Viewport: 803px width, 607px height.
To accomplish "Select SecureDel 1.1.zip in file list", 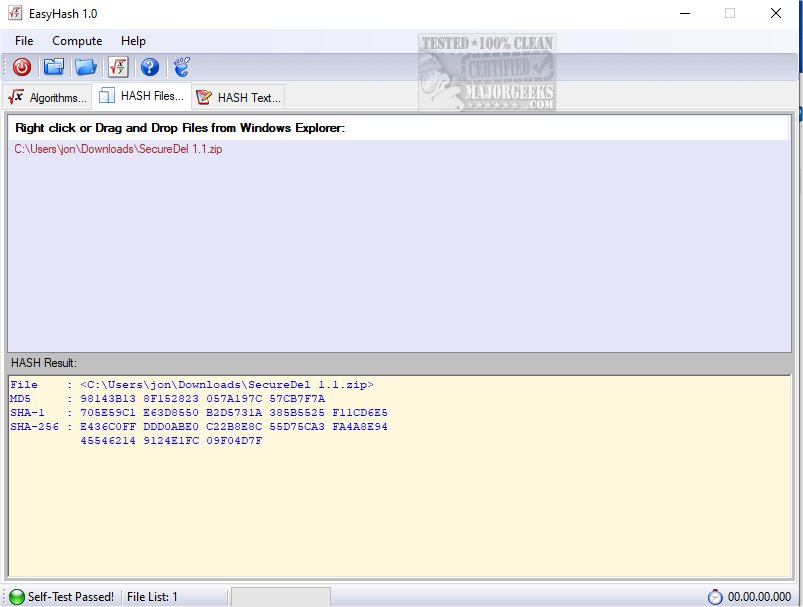I will tap(118, 149).
